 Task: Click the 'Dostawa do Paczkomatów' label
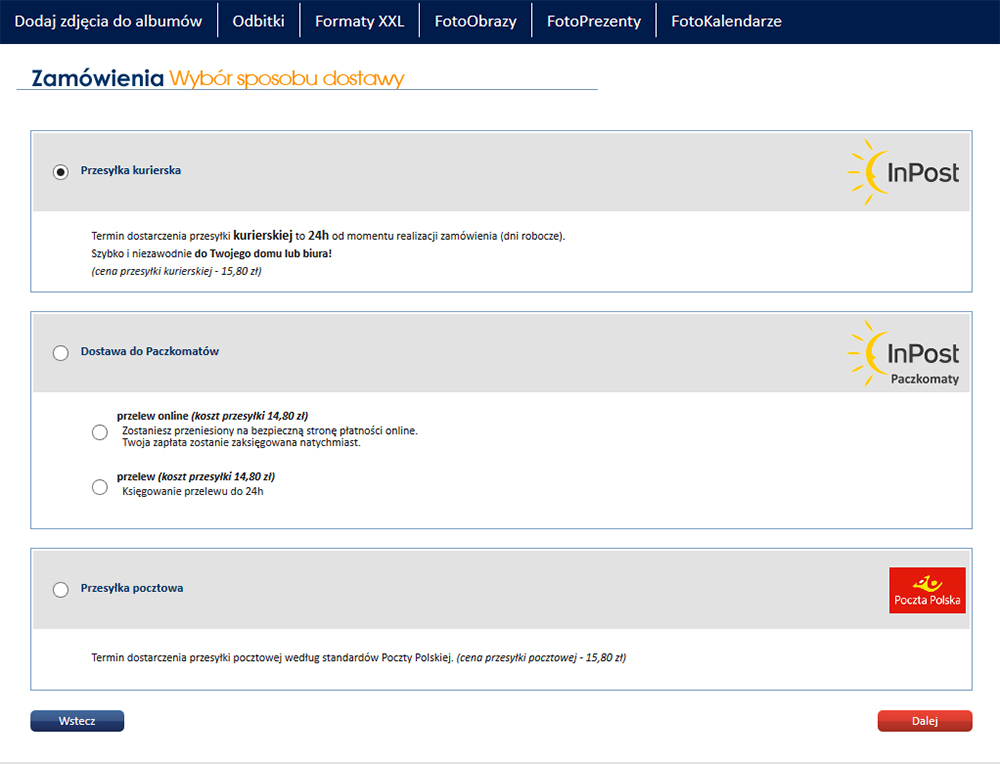point(149,351)
